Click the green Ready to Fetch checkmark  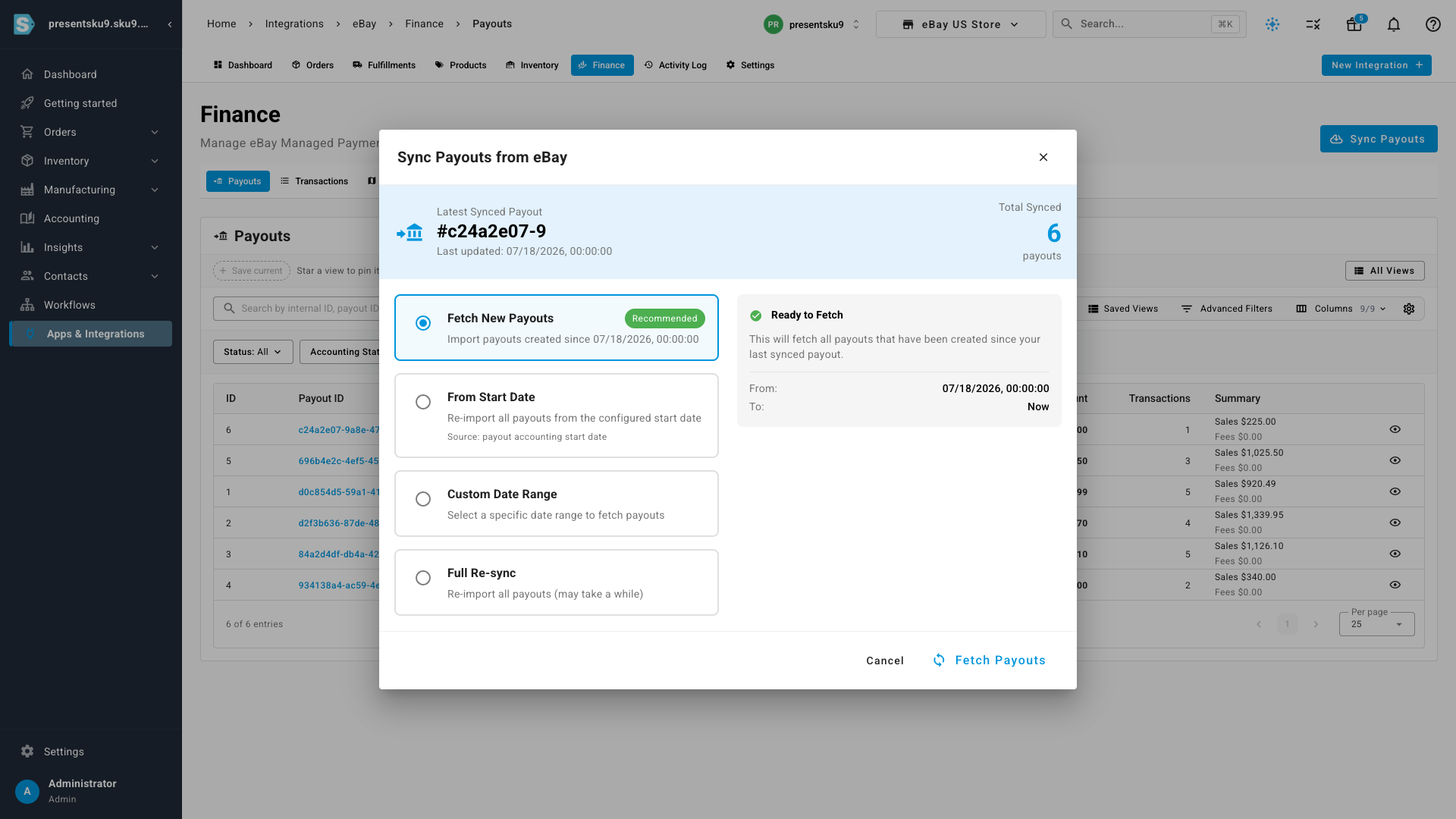coord(756,315)
